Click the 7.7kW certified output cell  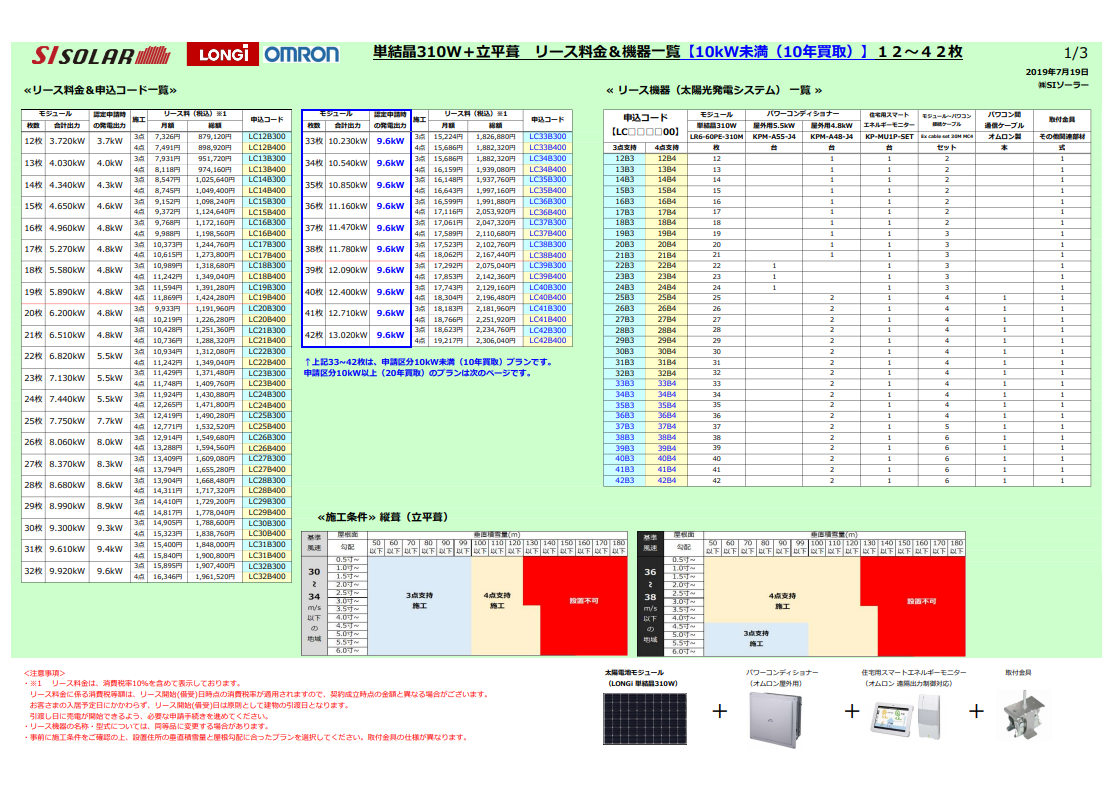pos(110,421)
